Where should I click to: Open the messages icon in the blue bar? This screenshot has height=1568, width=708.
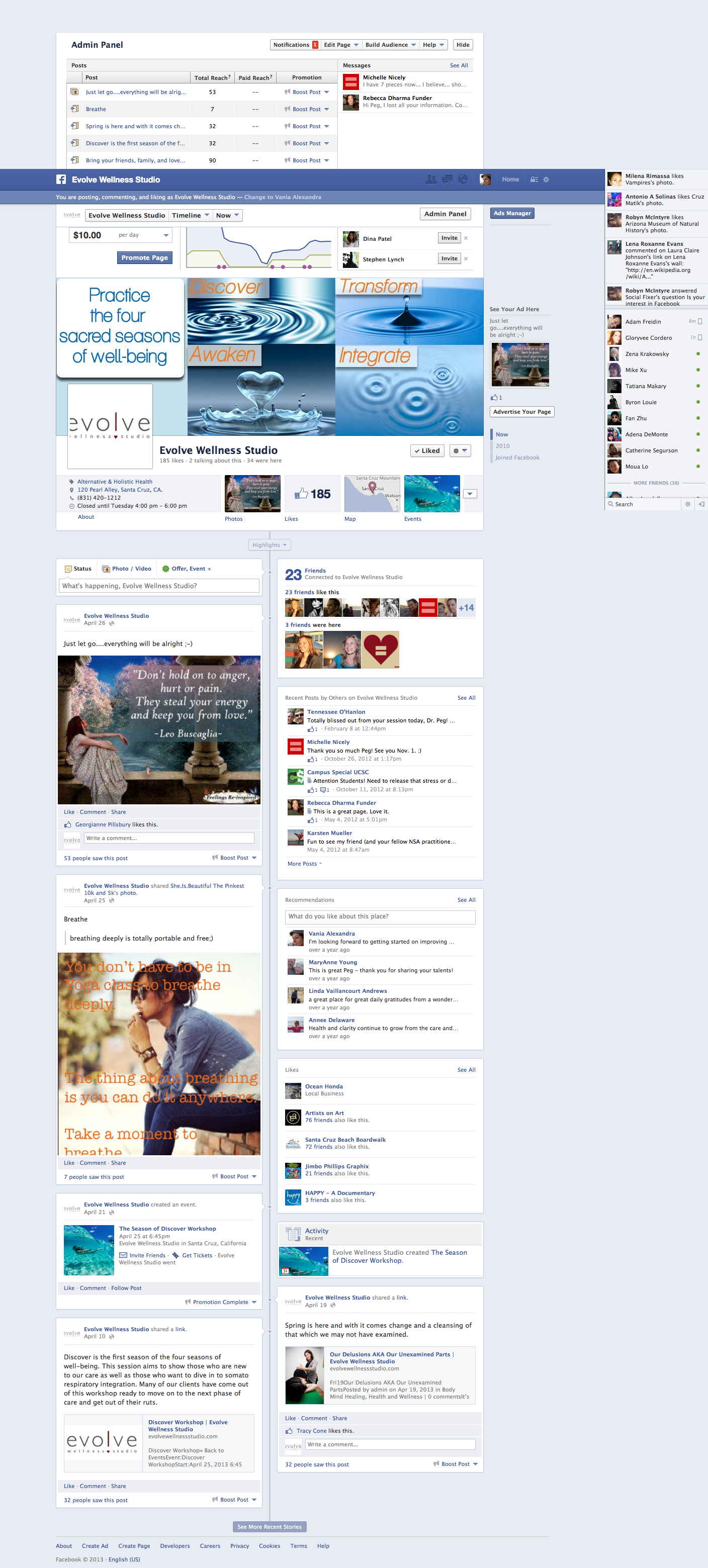click(447, 179)
